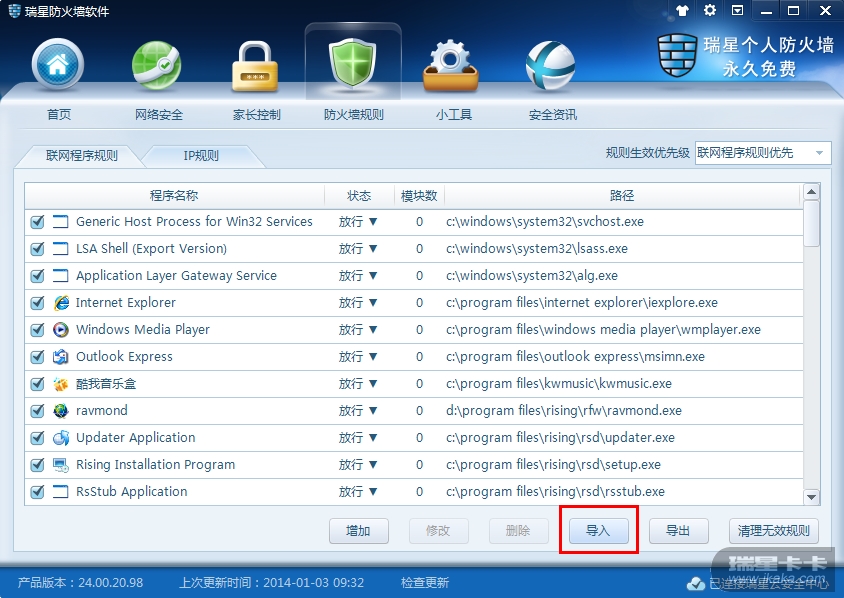This screenshot has height=598, width=844.
Task: Click the cloud security center status icon
Action: point(696,583)
